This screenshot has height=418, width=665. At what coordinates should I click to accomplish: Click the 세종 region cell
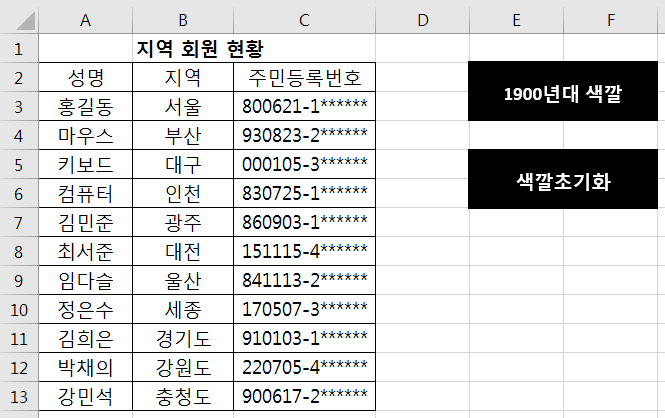coord(183,309)
